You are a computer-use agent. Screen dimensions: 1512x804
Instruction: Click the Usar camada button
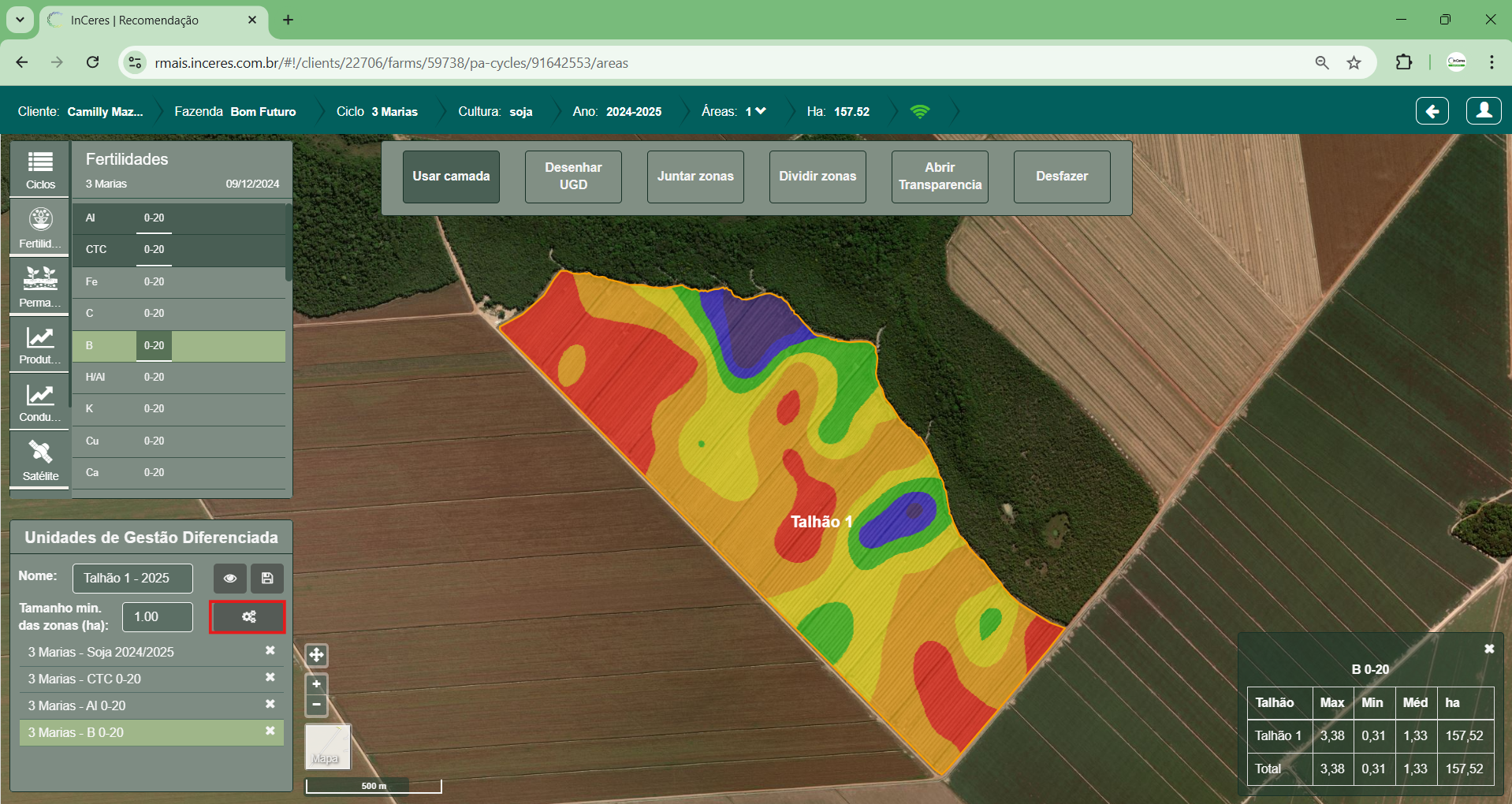[x=451, y=177]
